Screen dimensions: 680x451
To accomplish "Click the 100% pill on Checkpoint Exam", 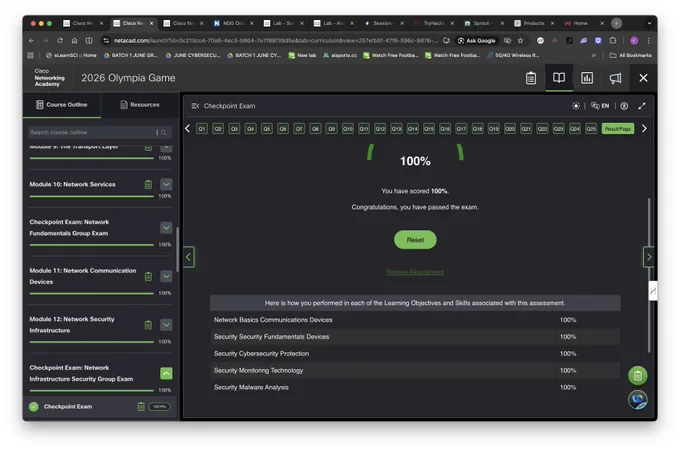I will 160,407.
